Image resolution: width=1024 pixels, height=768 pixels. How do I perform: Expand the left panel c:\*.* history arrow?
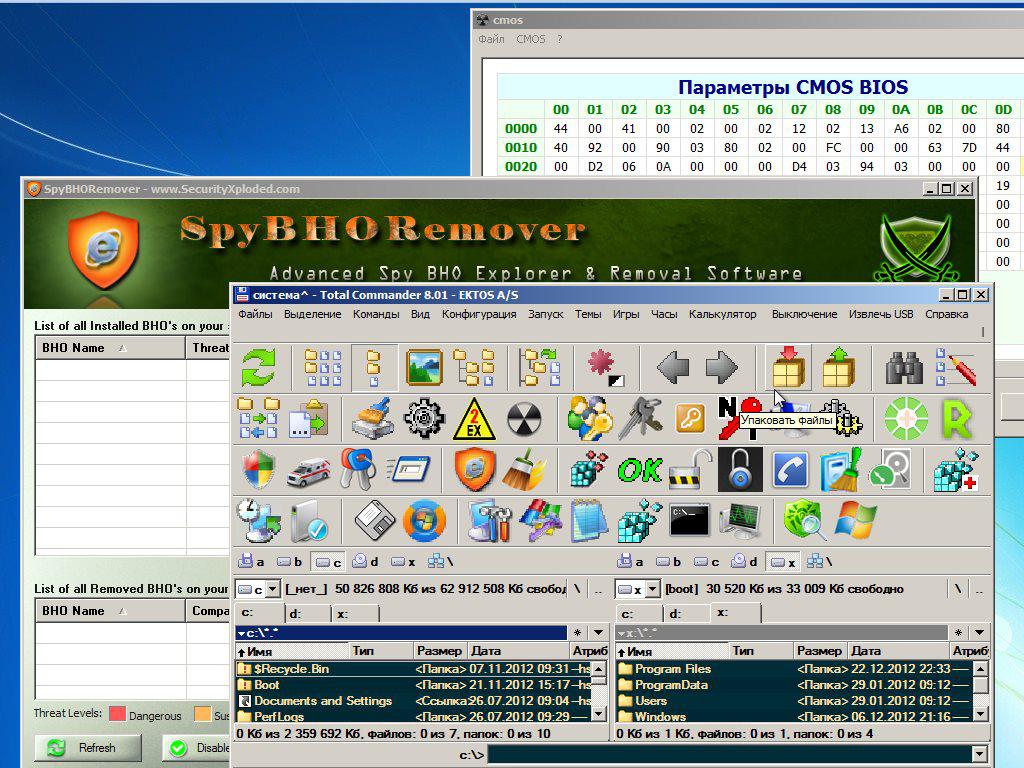(598, 632)
